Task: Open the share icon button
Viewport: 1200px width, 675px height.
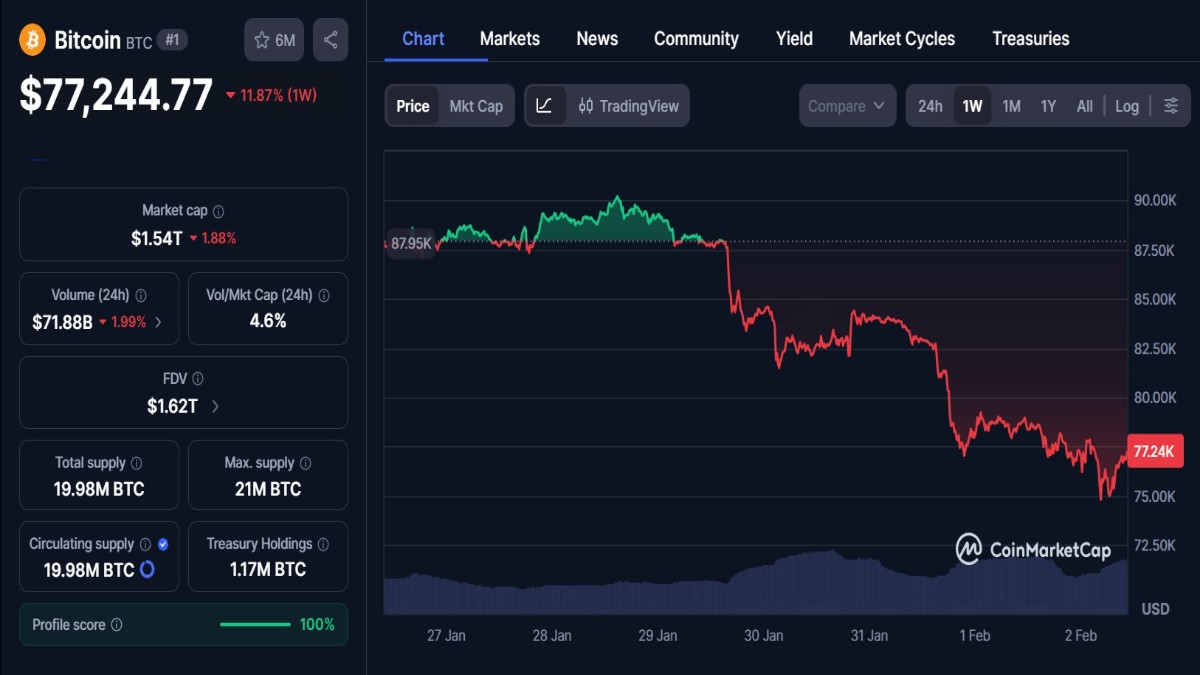Action: pyautogui.click(x=331, y=40)
